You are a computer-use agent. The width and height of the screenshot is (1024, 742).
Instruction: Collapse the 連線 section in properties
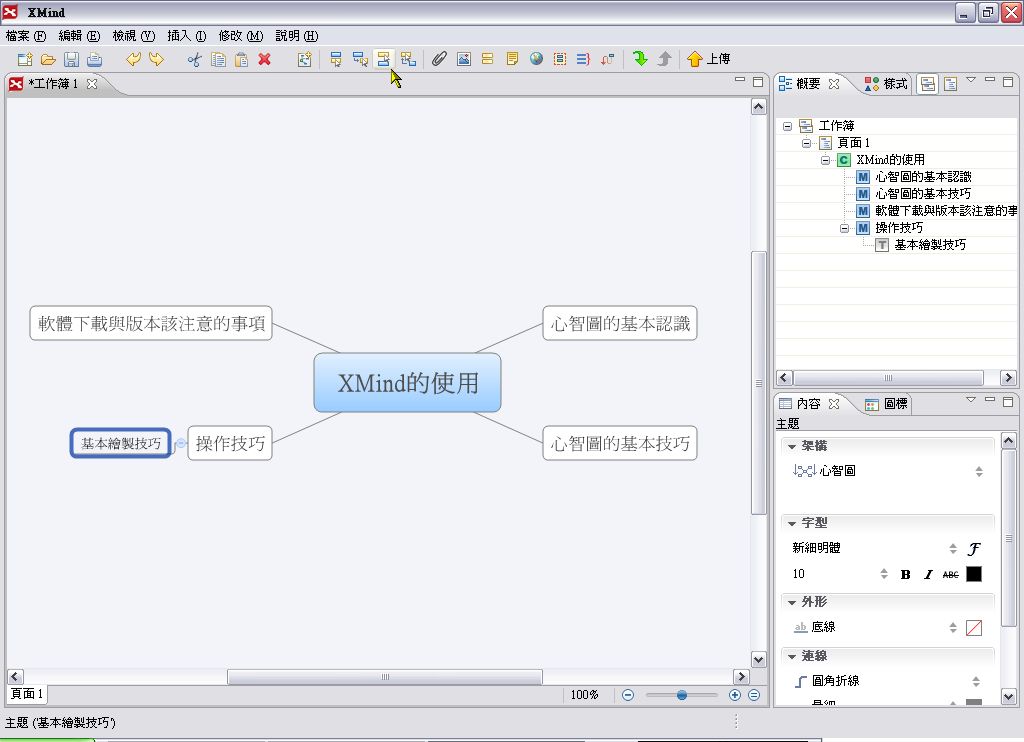tap(792, 656)
